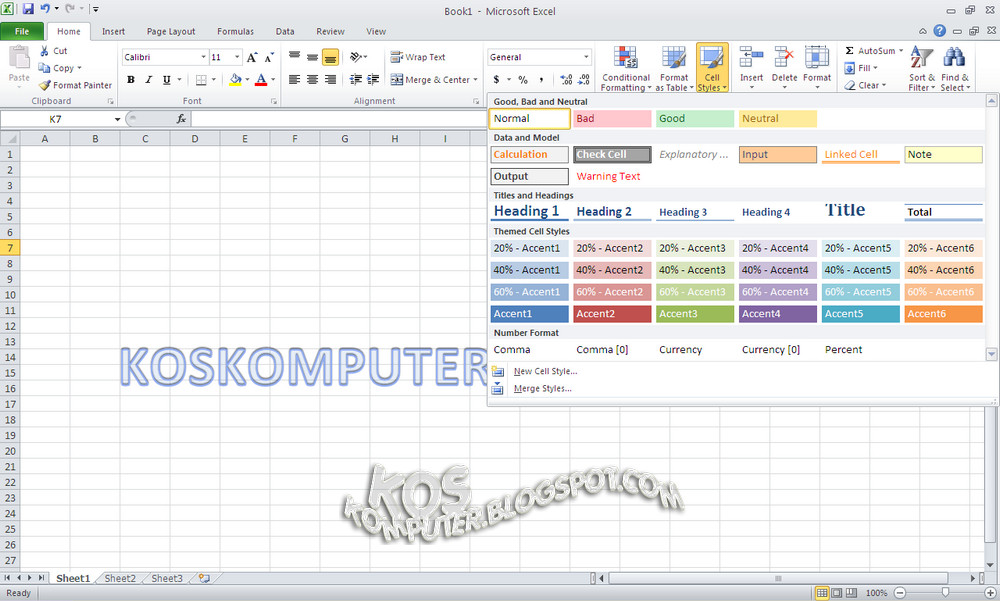This screenshot has width=1000, height=601.
Task: Switch to the Insert ribbon tab
Action: (x=114, y=31)
